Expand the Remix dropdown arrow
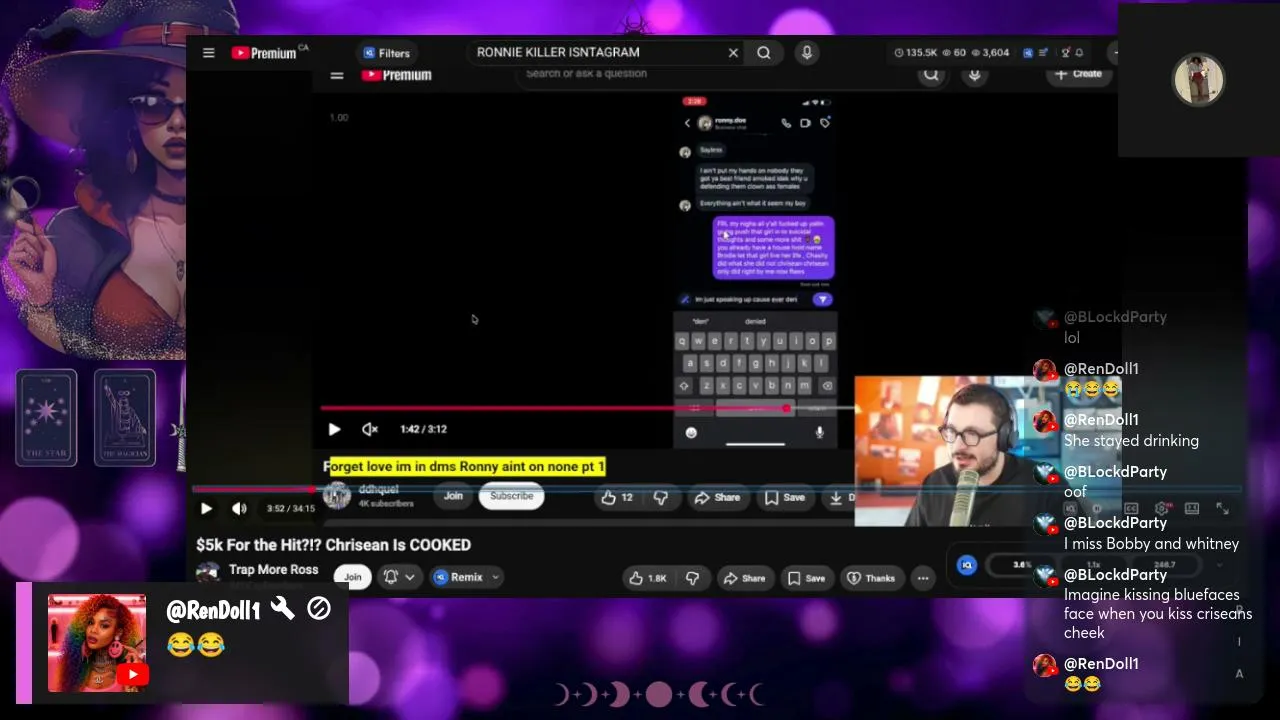This screenshot has height=720, width=1280. 495,577
